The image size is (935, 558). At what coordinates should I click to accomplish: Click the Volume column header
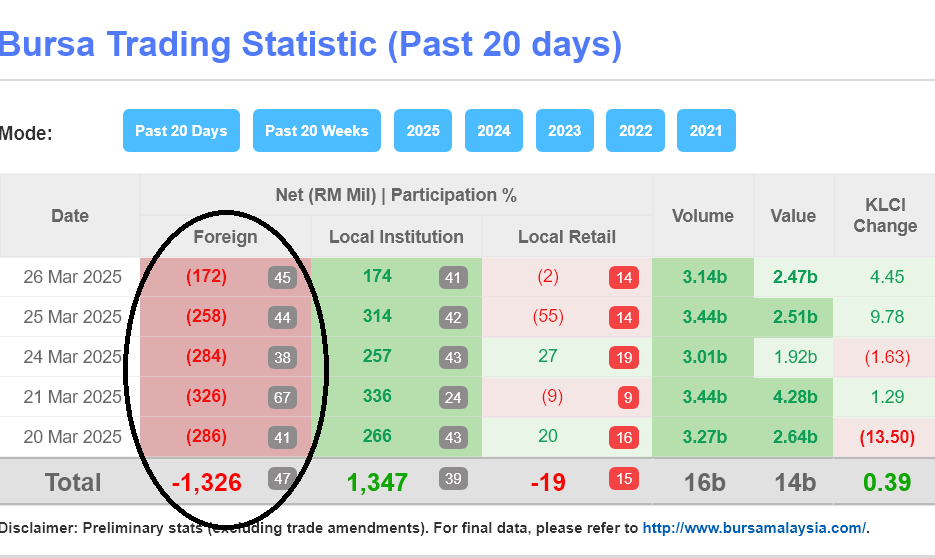coord(703,216)
